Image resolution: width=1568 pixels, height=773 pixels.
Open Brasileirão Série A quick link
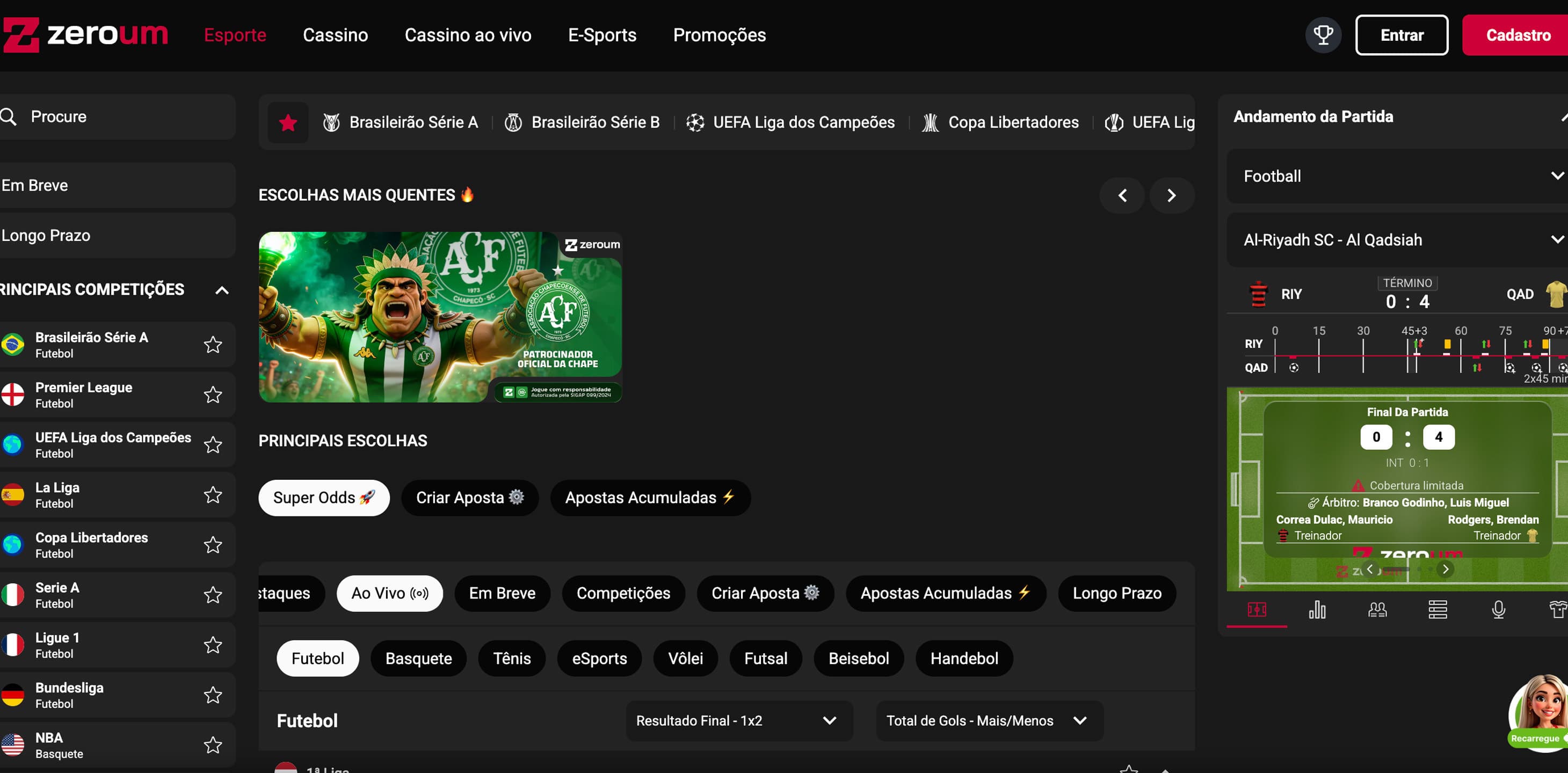401,122
